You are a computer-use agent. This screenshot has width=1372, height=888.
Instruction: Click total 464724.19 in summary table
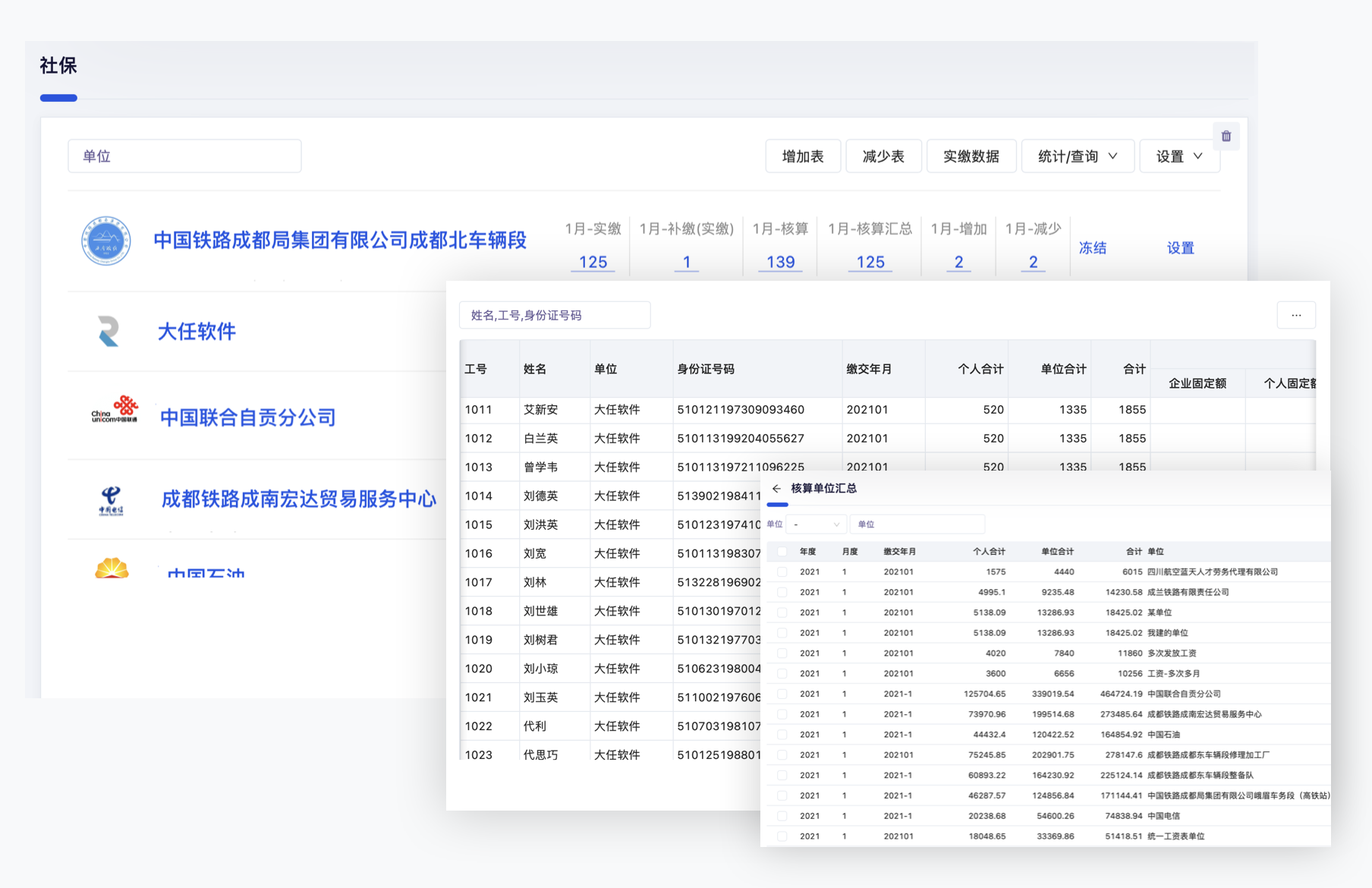point(1121,694)
